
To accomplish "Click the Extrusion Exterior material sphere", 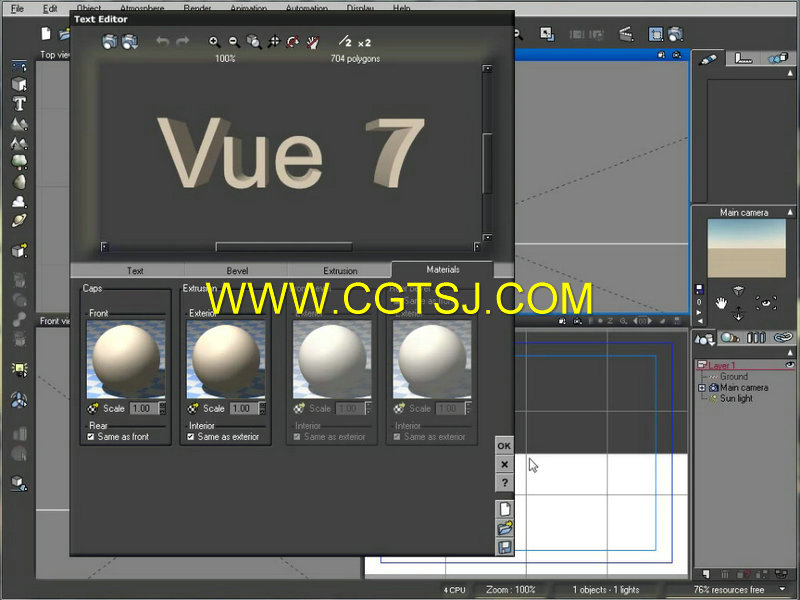I will click(226, 360).
